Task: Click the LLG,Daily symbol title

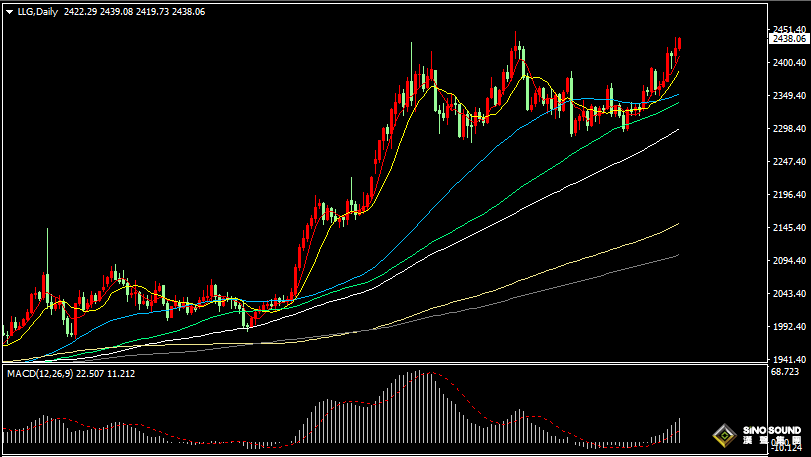Action: click(37, 11)
